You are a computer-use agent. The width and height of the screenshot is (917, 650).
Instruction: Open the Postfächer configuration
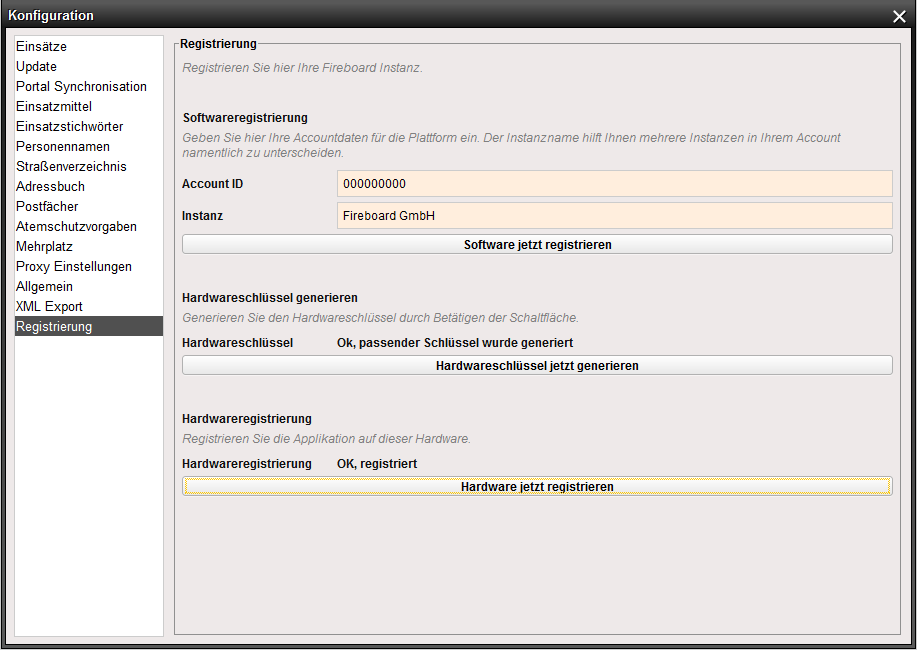[47, 207]
